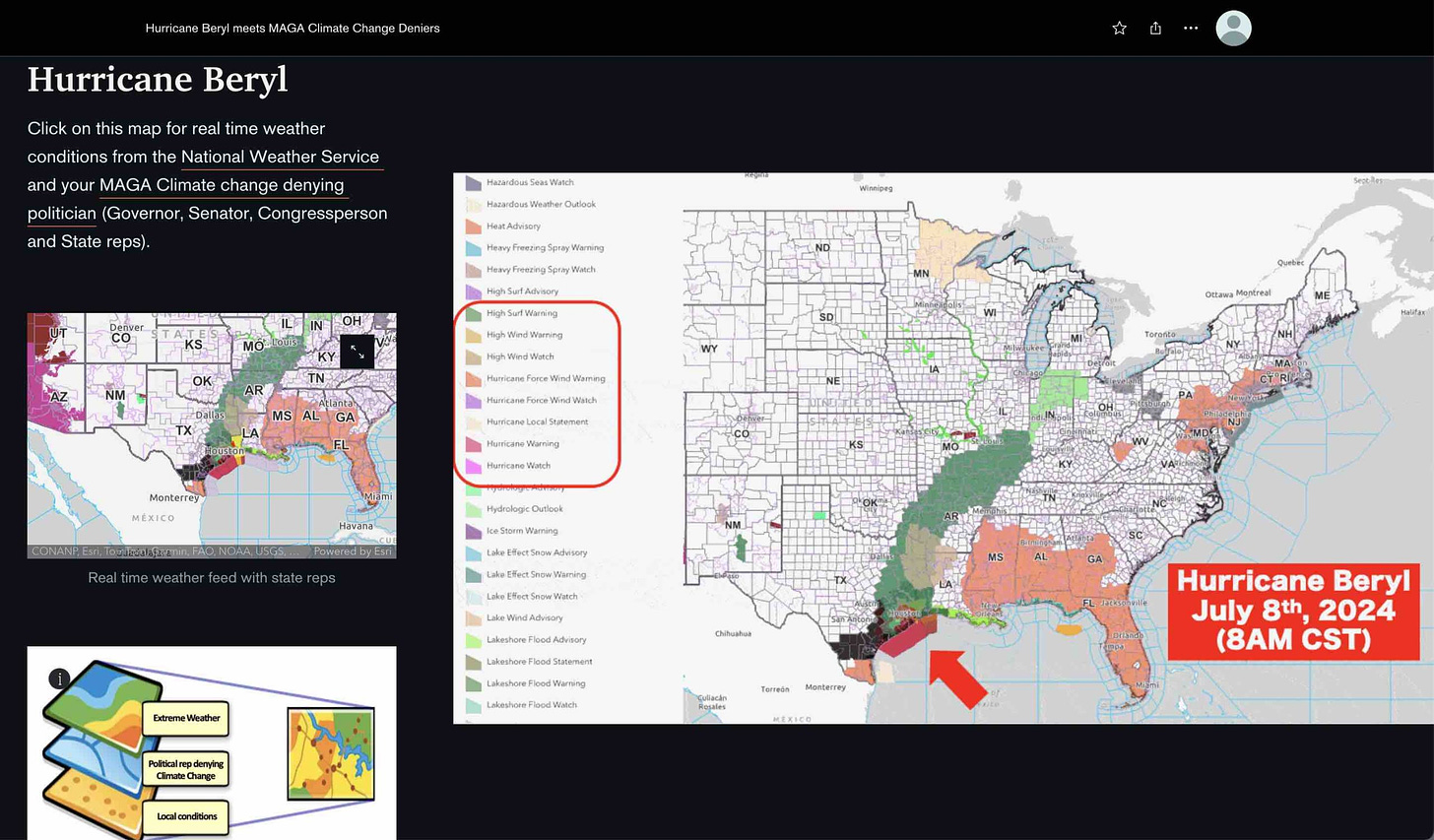This screenshot has width=1434, height=840.
Task: Click the High Surf Warning legend entry
Action: (x=511, y=313)
